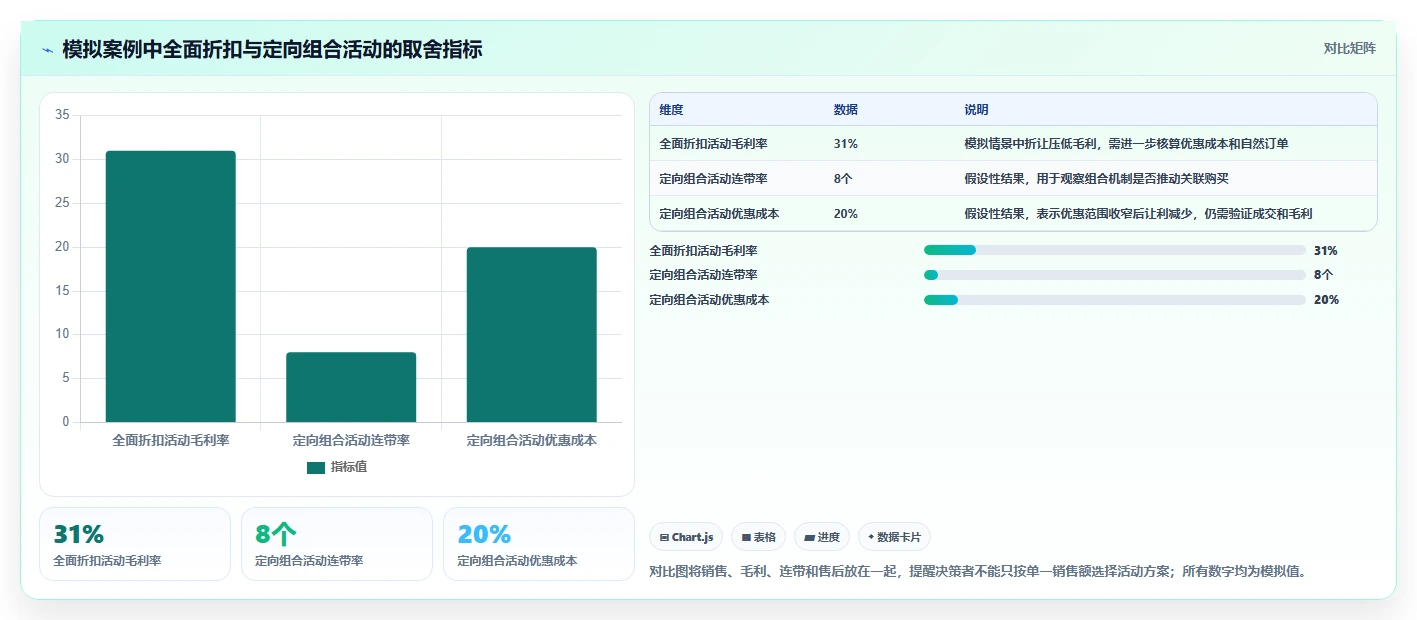
Task: Click the 数据 table column header
Action: coord(845,110)
